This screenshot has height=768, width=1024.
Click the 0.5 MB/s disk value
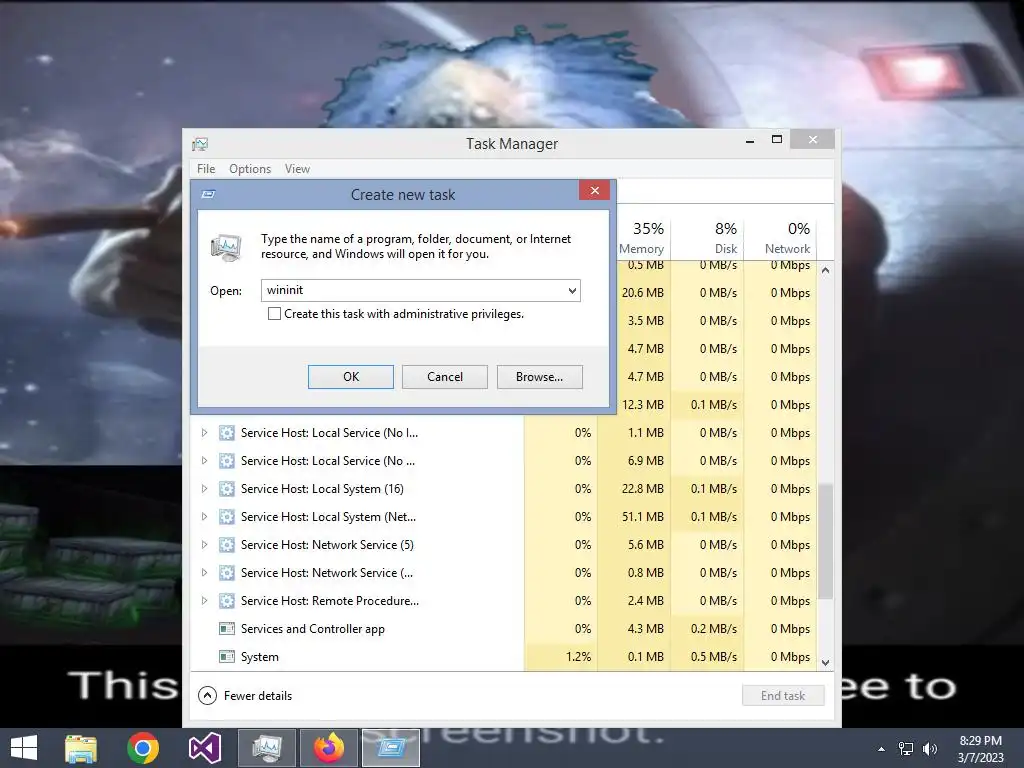tap(713, 657)
